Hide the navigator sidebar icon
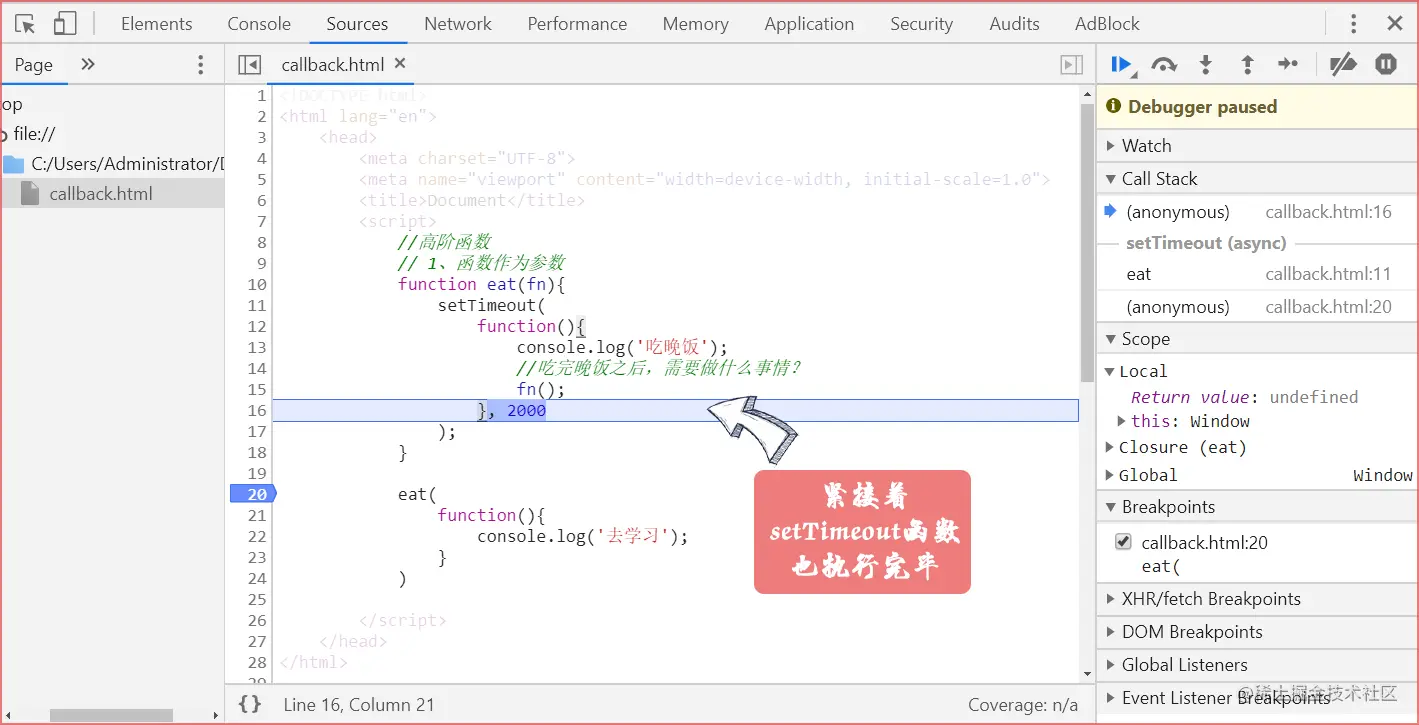Viewport: 1419px width, 725px height. tap(249, 65)
